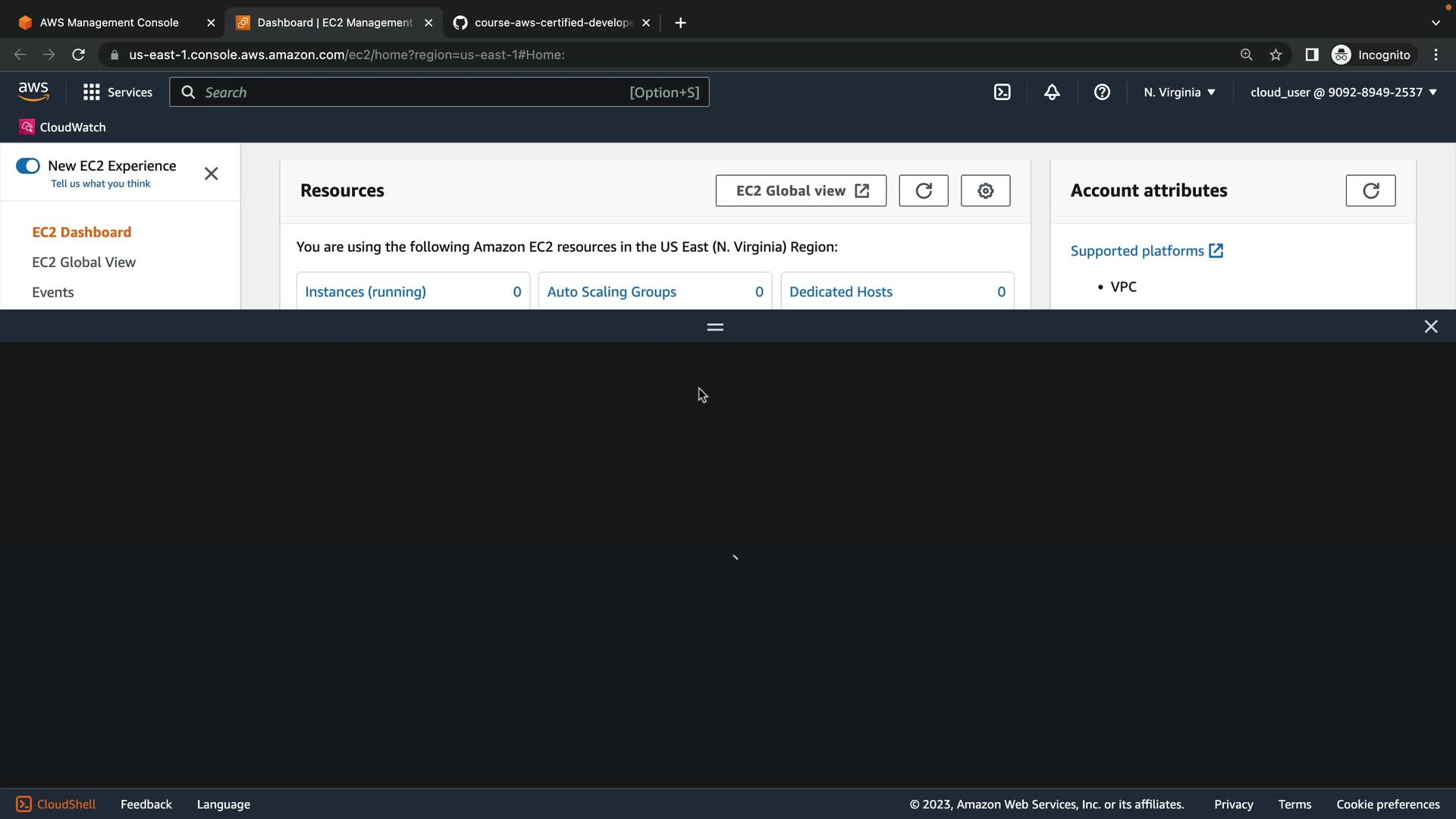Open the EC2 Global view button
Viewport: 1456px width, 819px height.
(801, 190)
